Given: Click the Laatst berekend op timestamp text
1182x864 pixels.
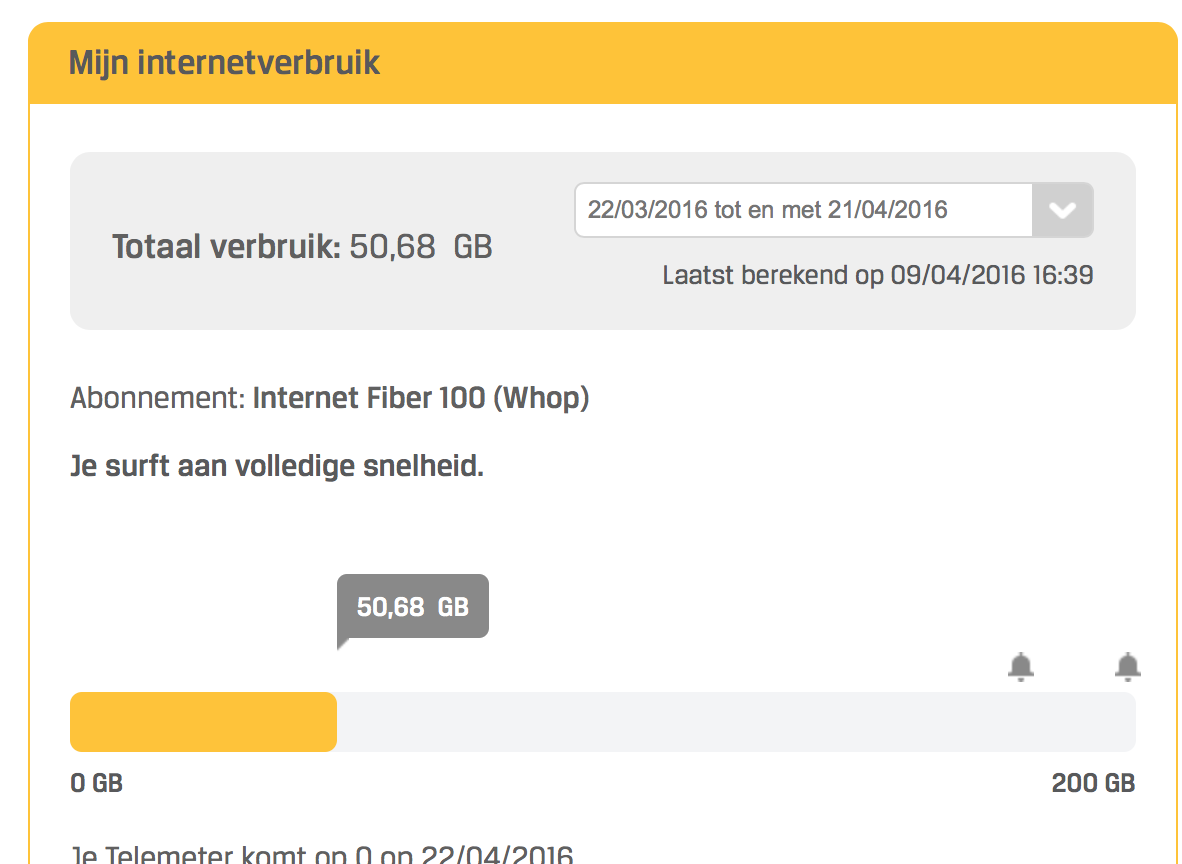Looking at the screenshot, I should [877, 275].
